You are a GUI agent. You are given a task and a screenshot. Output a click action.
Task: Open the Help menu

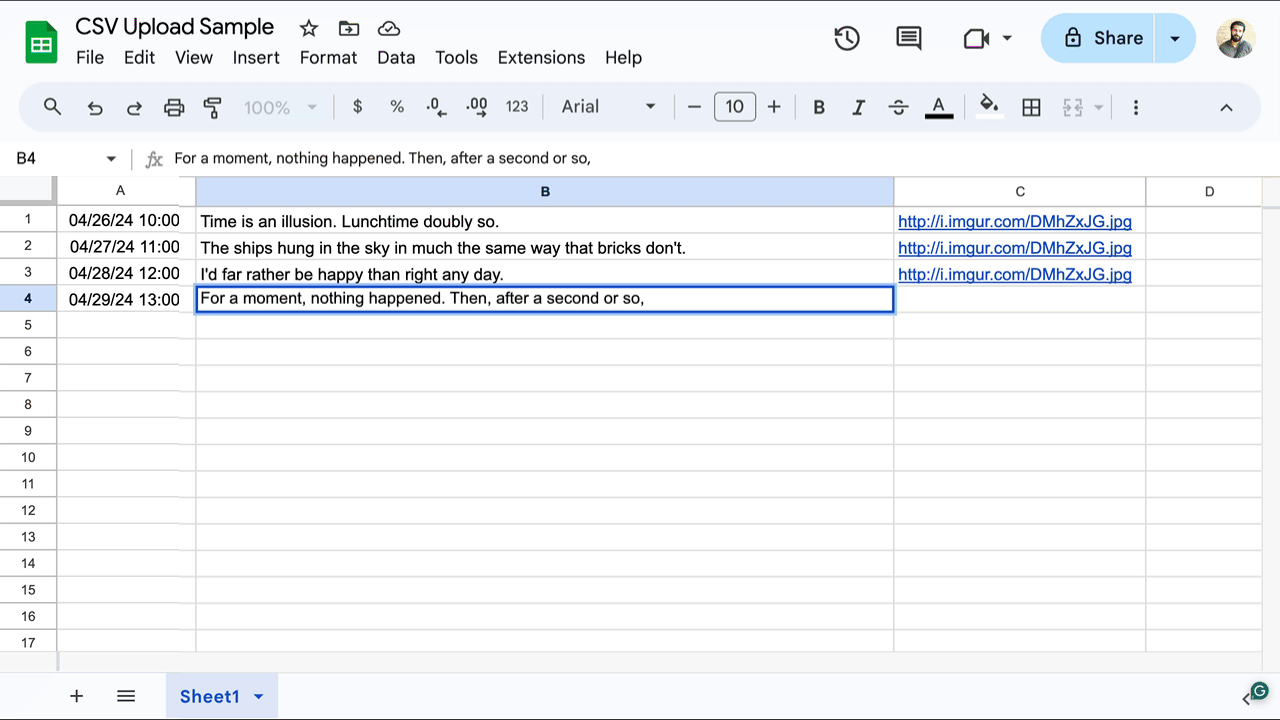pyautogui.click(x=623, y=58)
